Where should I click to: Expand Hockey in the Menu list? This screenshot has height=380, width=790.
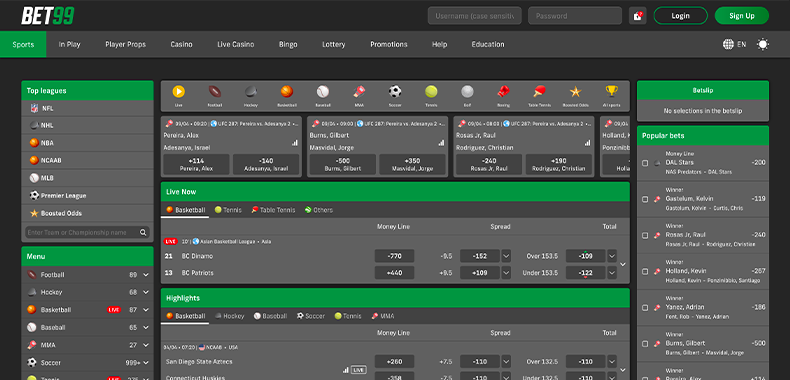[146, 292]
